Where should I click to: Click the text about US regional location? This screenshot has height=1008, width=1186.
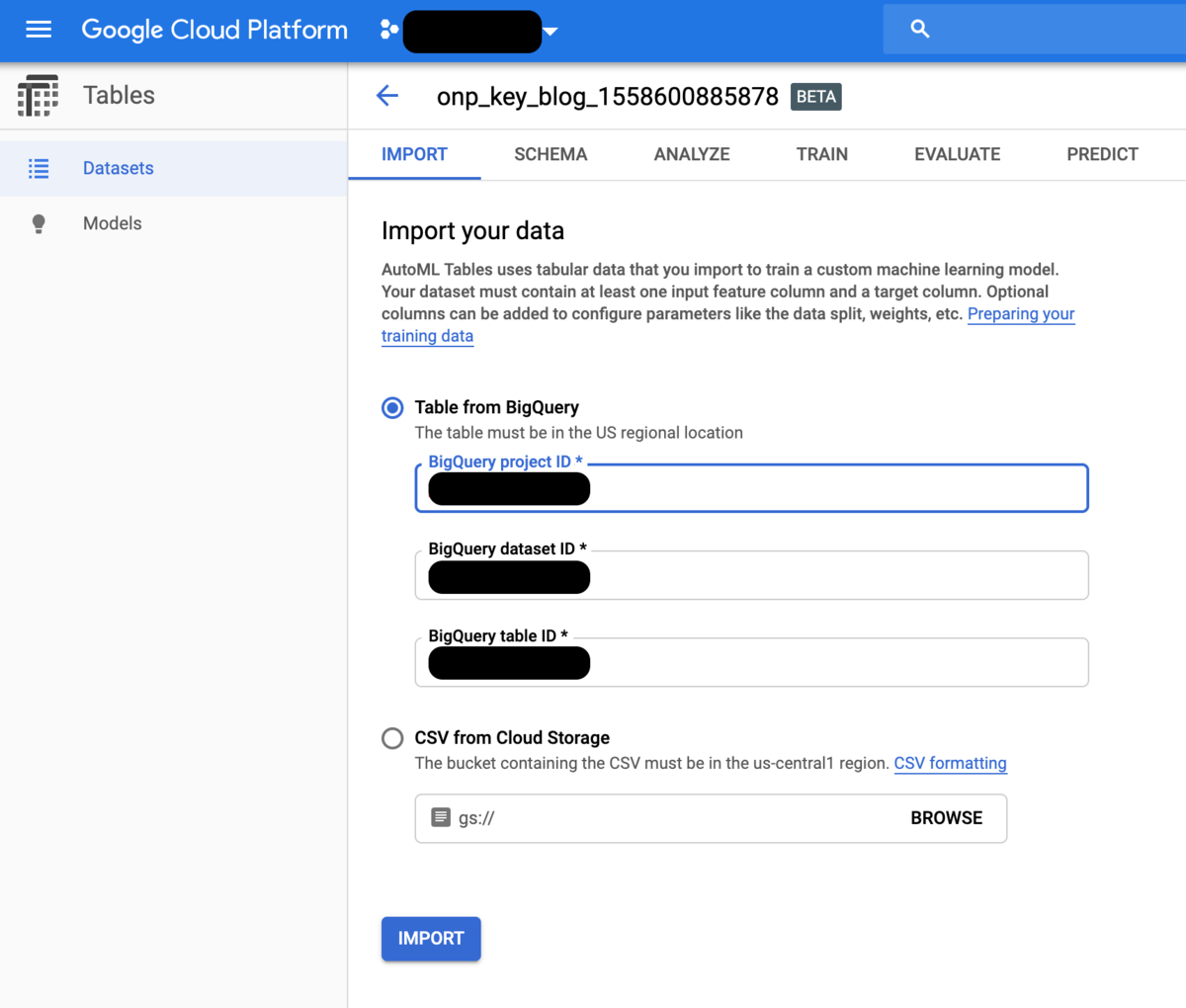pyautogui.click(x=578, y=433)
